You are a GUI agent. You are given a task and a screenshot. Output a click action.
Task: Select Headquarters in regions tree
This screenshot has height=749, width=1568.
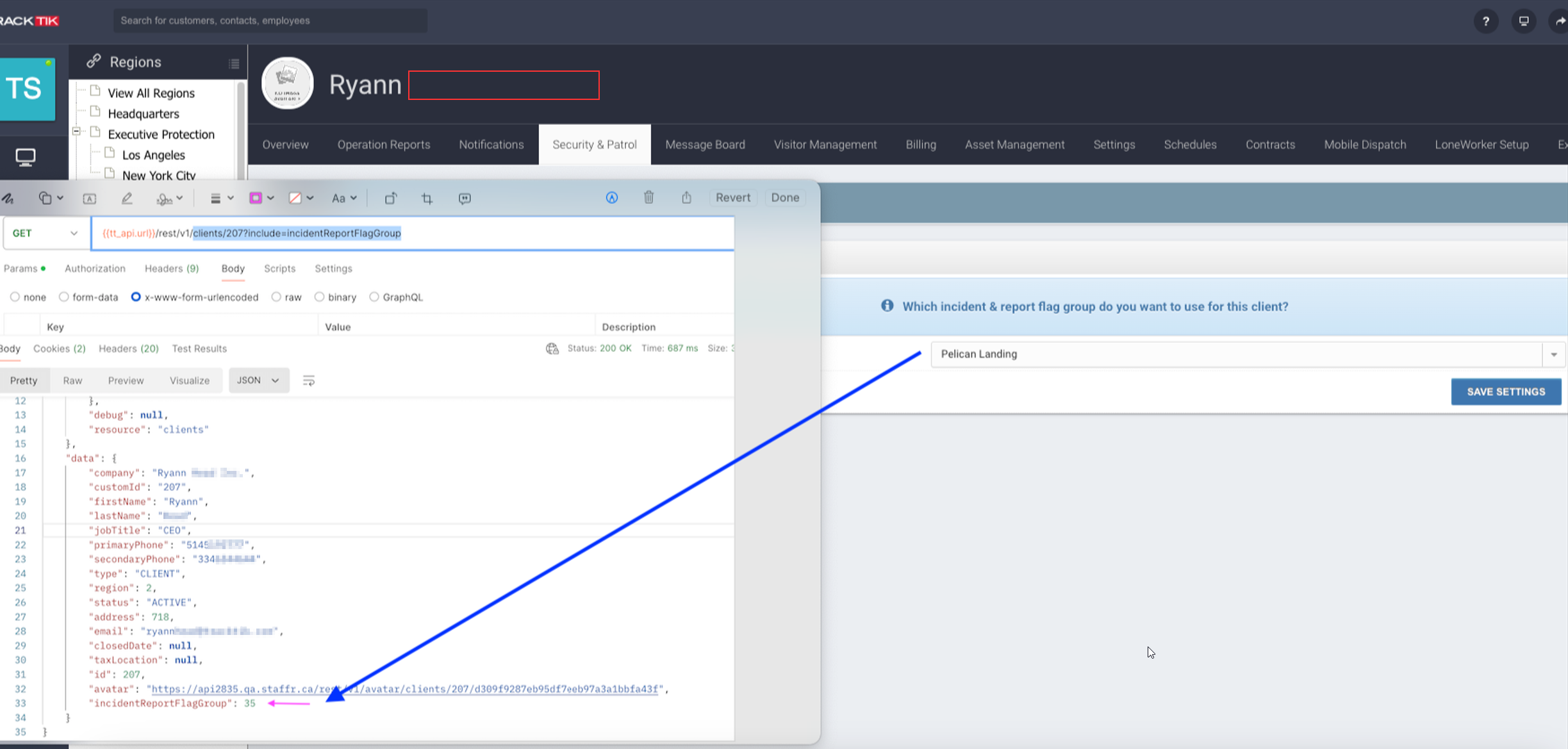point(144,113)
